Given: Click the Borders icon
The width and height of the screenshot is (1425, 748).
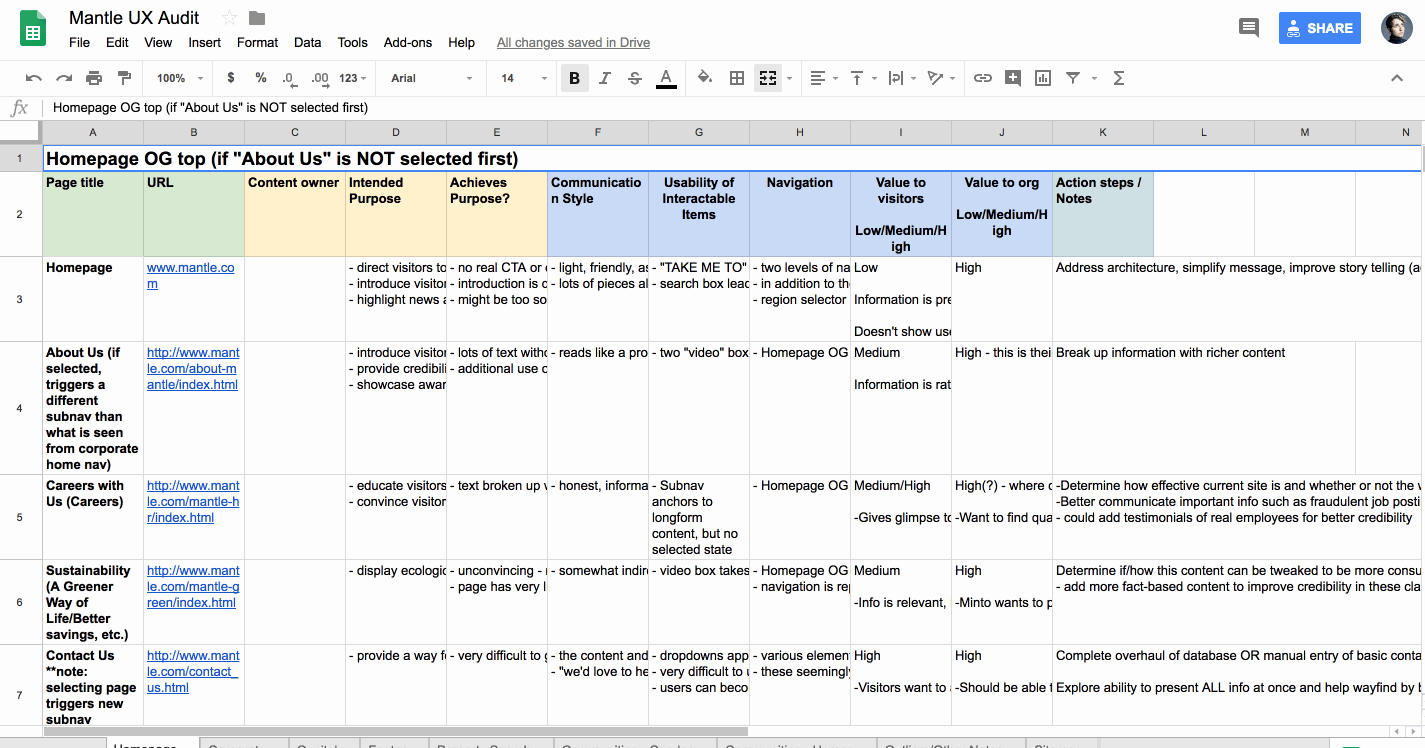Looking at the screenshot, I should (737, 78).
